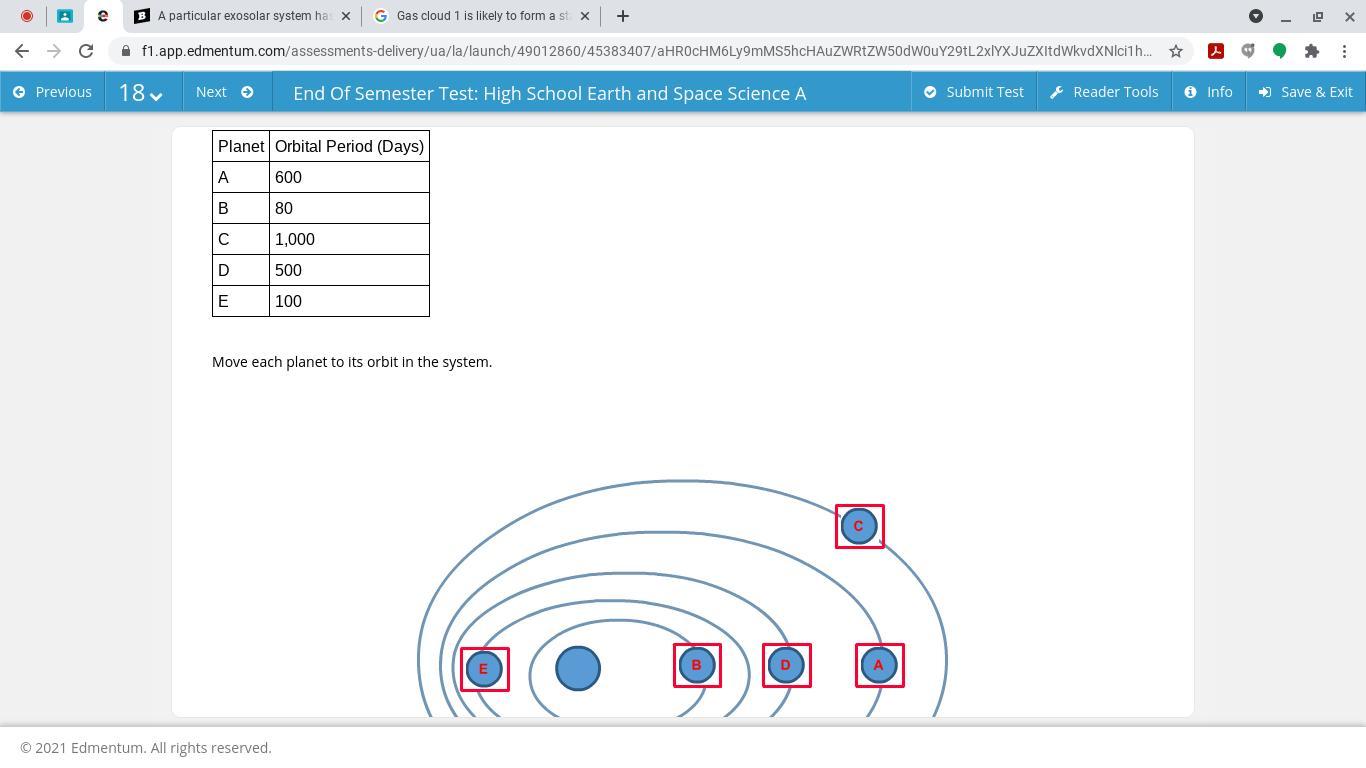Image resolution: width=1366 pixels, height=768 pixels.
Task: Select the pinned red record-dot tab
Action: (27, 16)
